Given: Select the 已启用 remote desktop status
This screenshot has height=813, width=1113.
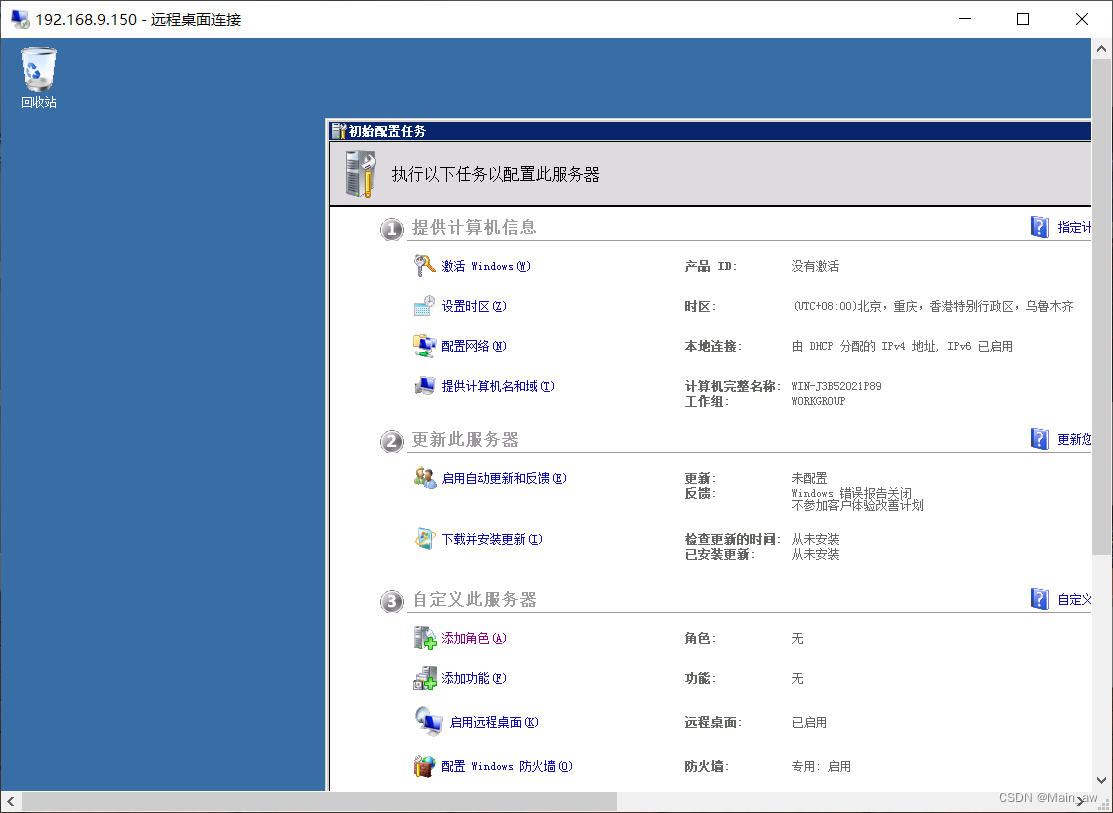Looking at the screenshot, I should 809,722.
